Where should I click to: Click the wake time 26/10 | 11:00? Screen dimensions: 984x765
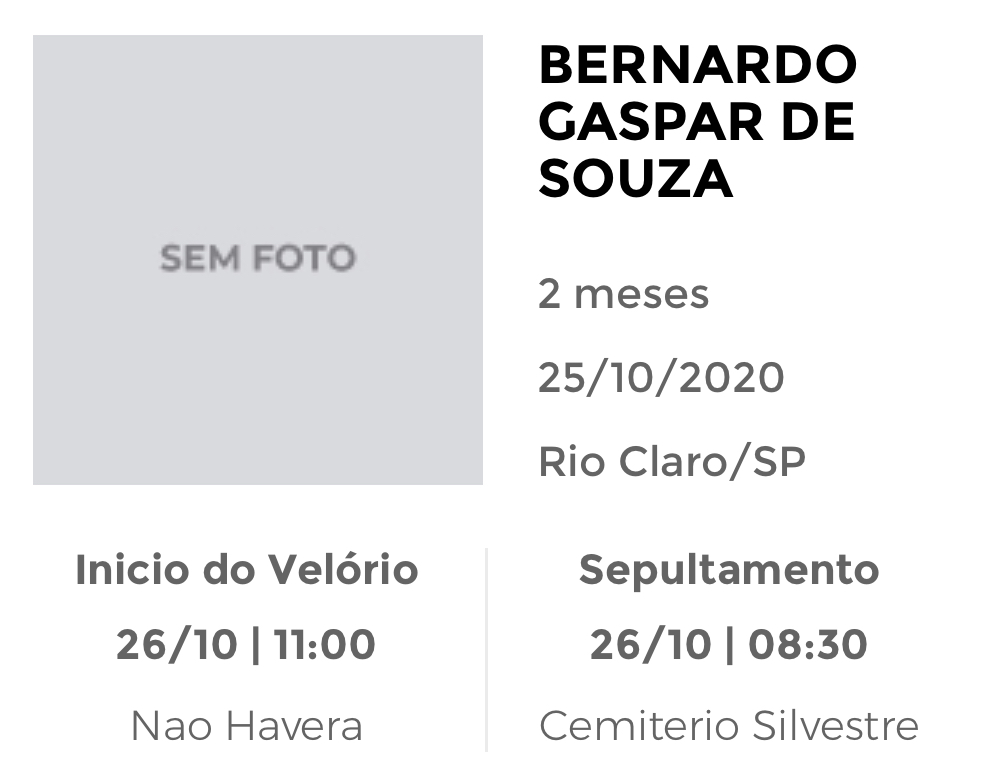(246, 645)
